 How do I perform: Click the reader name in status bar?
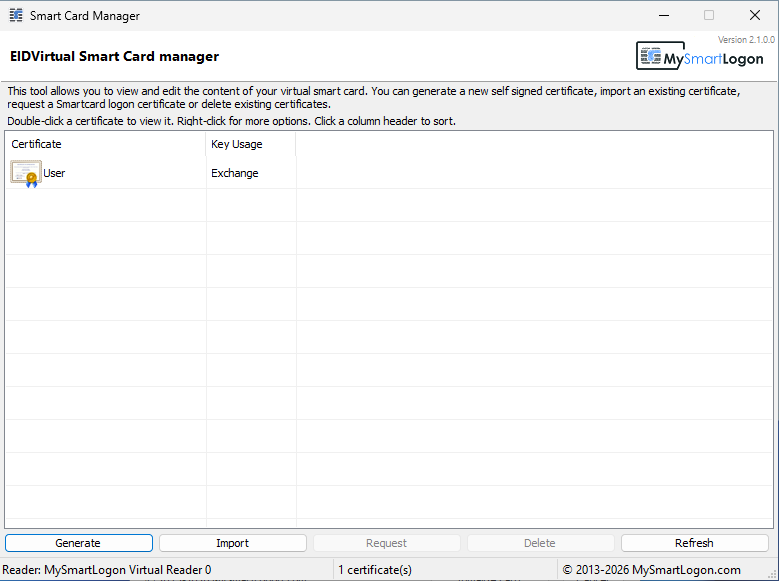[x=107, y=570]
